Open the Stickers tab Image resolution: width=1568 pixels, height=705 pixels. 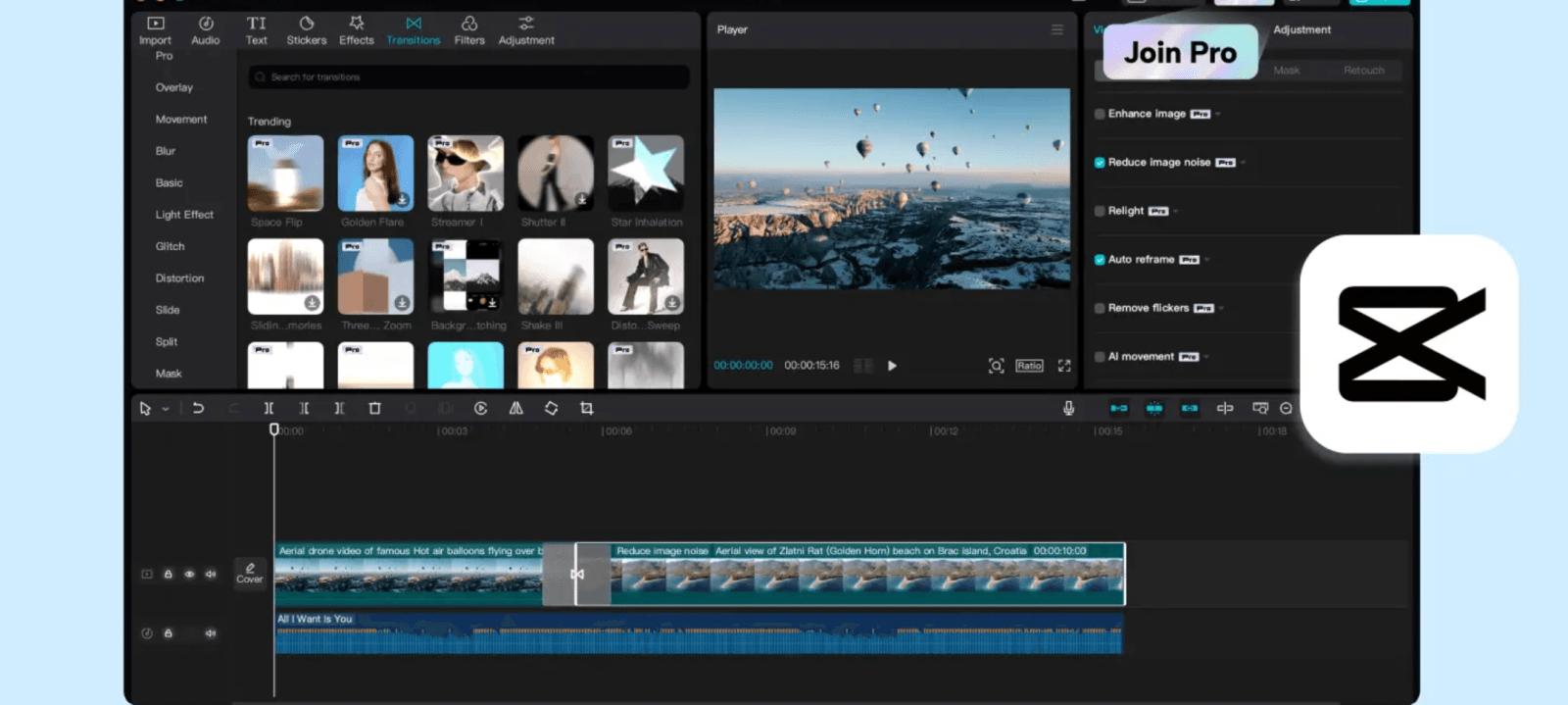[x=307, y=30]
